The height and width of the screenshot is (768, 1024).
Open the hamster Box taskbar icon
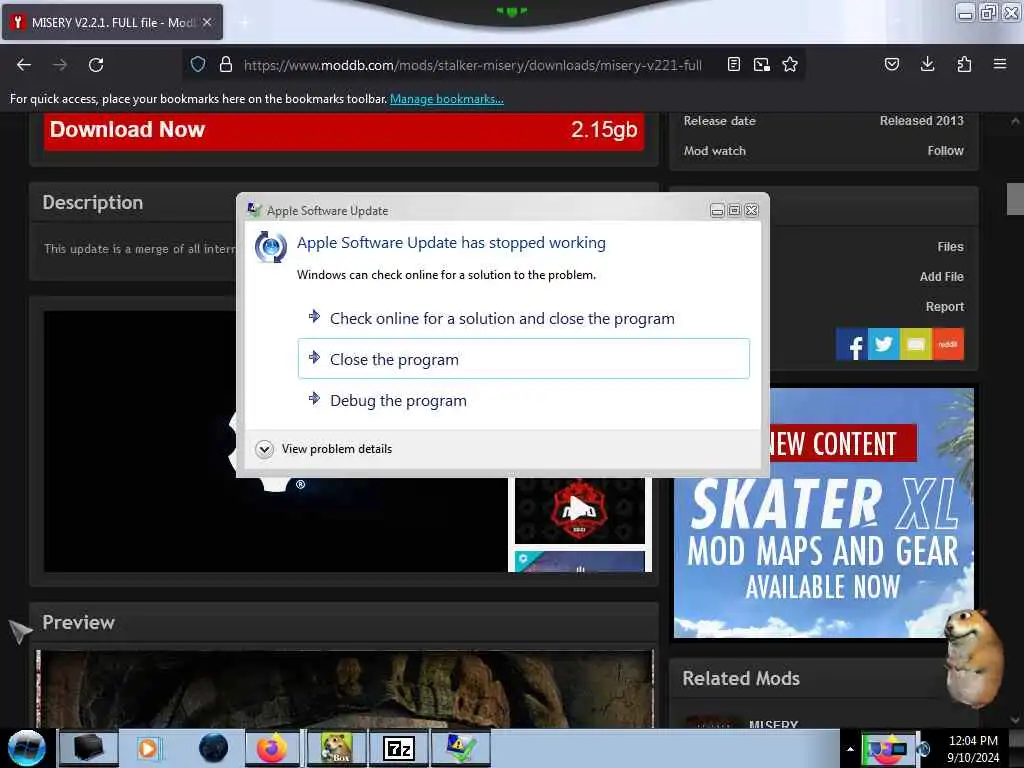(336, 748)
